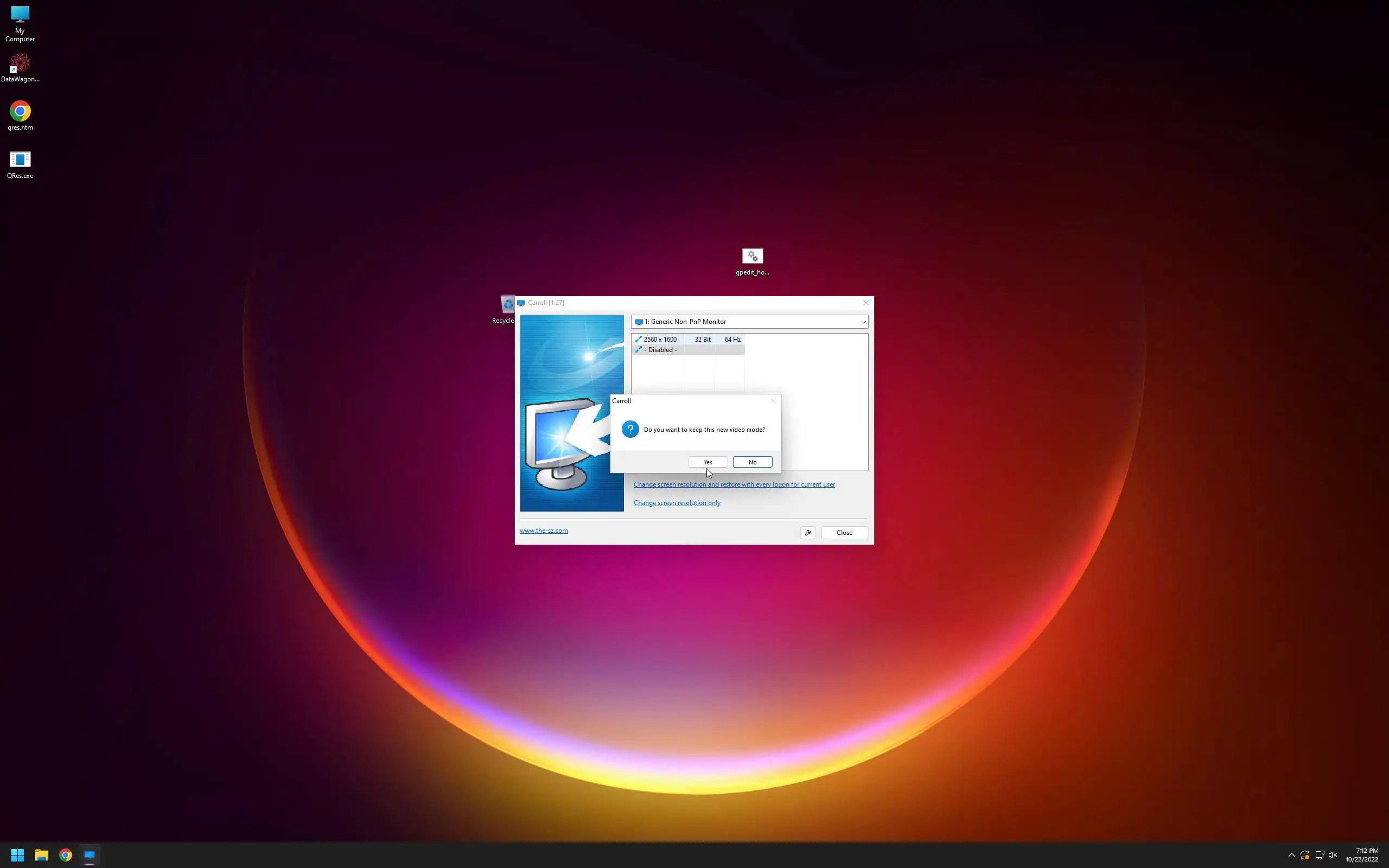This screenshot has width=1389, height=868.
Task: Open the www.the-sz.com link
Action: (544, 531)
